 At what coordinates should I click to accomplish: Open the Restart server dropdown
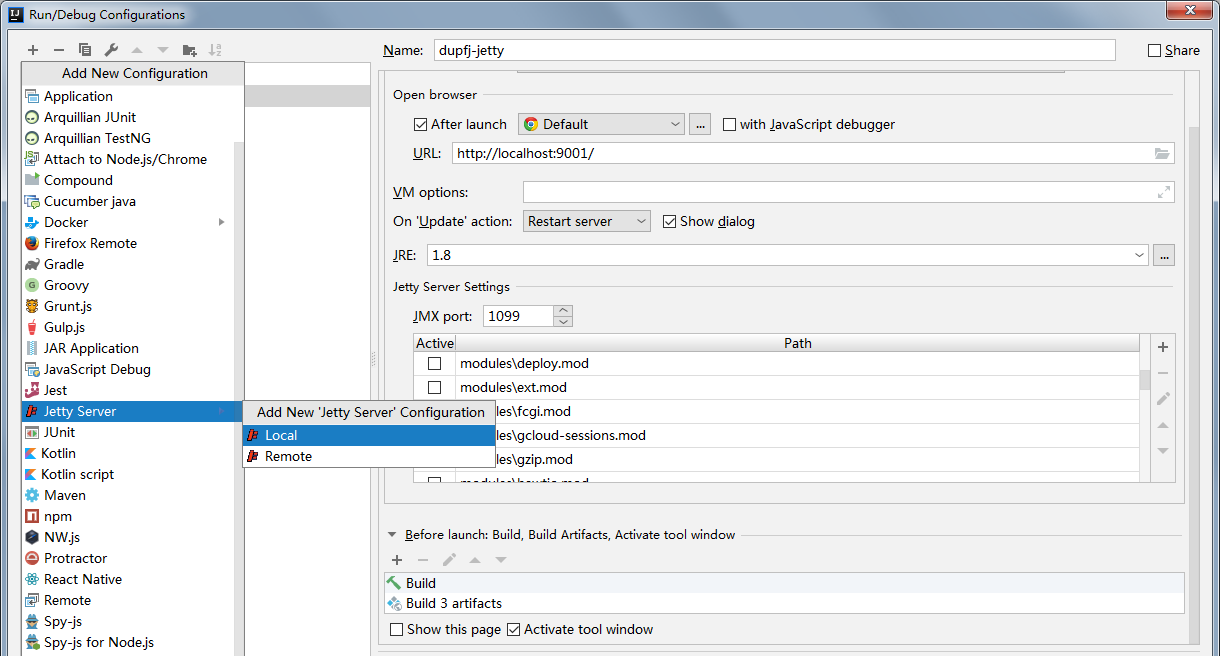(x=587, y=221)
